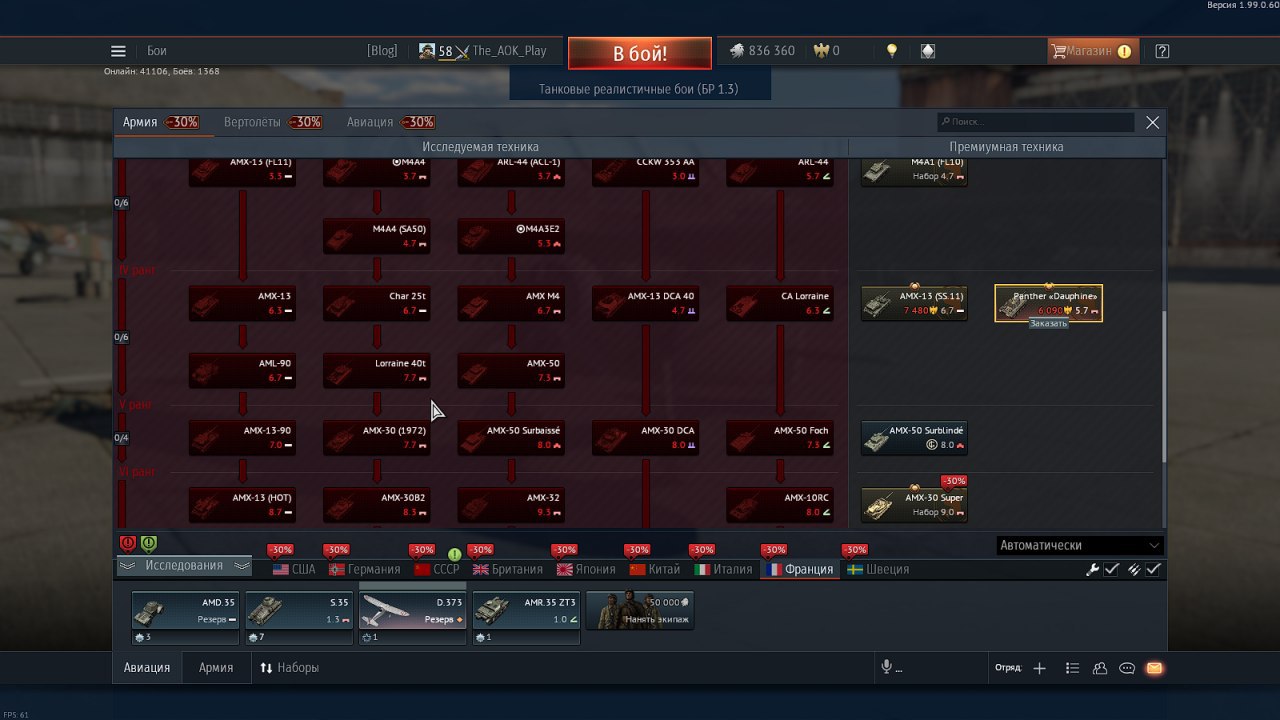Select the Китай nation tab

[655, 569]
